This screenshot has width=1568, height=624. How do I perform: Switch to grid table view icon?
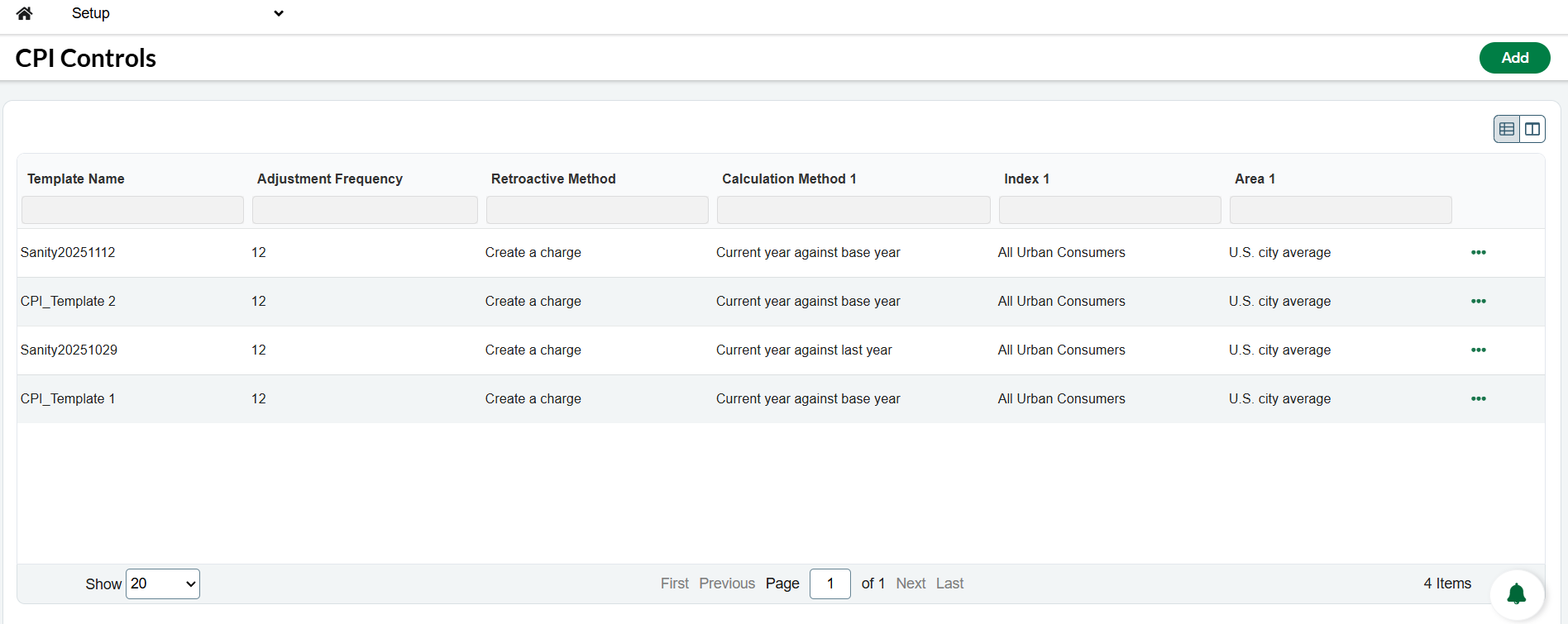[x=1507, y=129]
